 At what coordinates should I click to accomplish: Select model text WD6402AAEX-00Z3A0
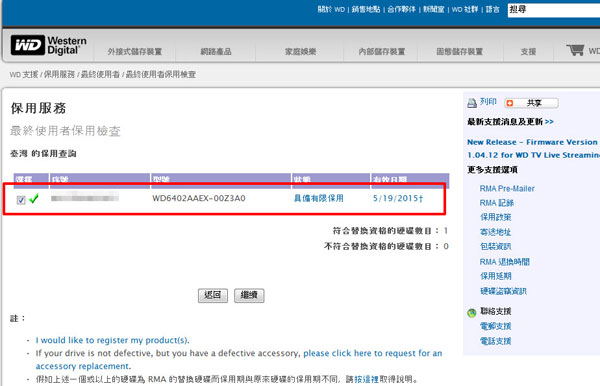tap(199, 198)
